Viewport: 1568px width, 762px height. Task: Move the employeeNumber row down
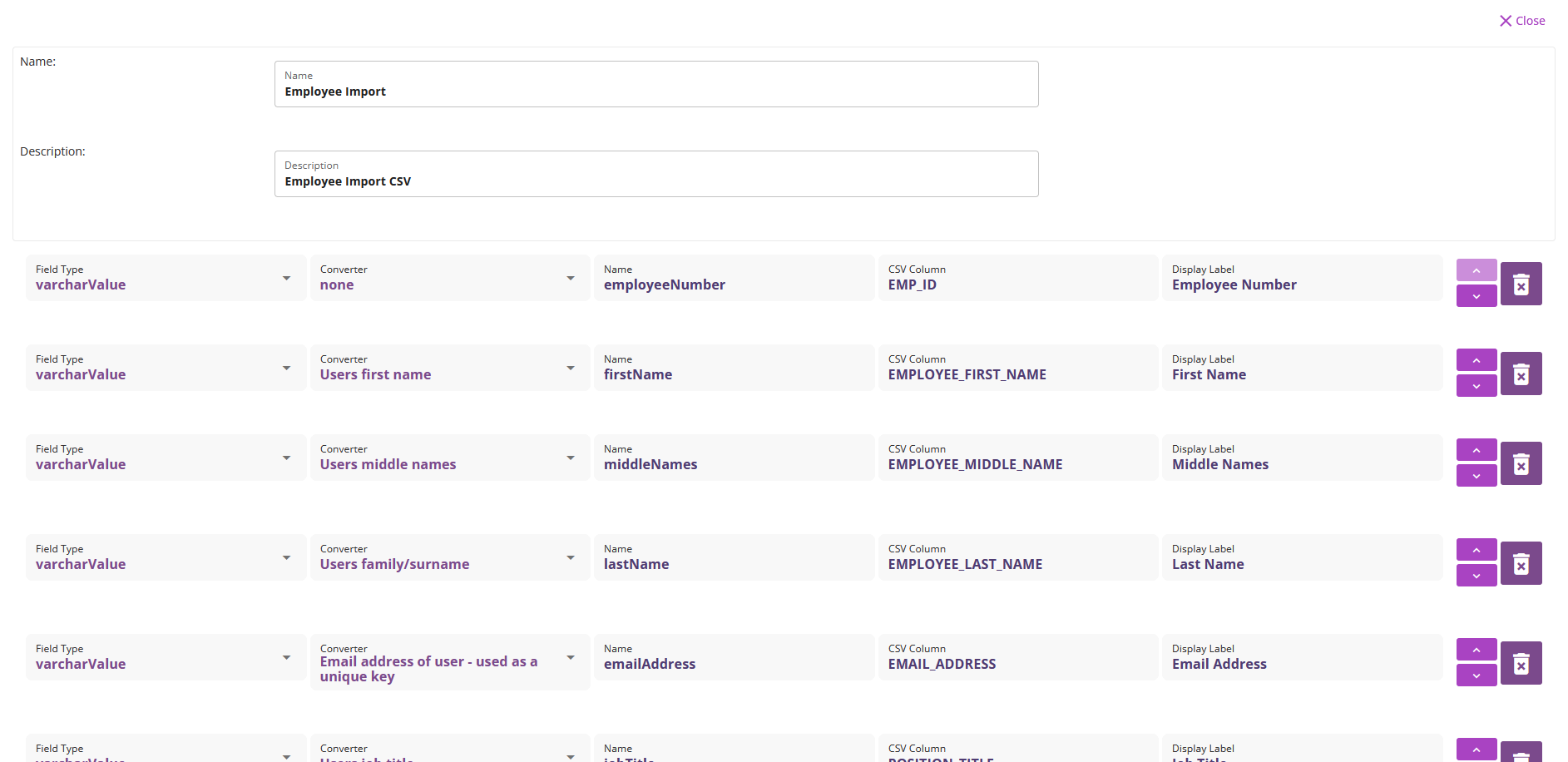[x=1476, y=296]
